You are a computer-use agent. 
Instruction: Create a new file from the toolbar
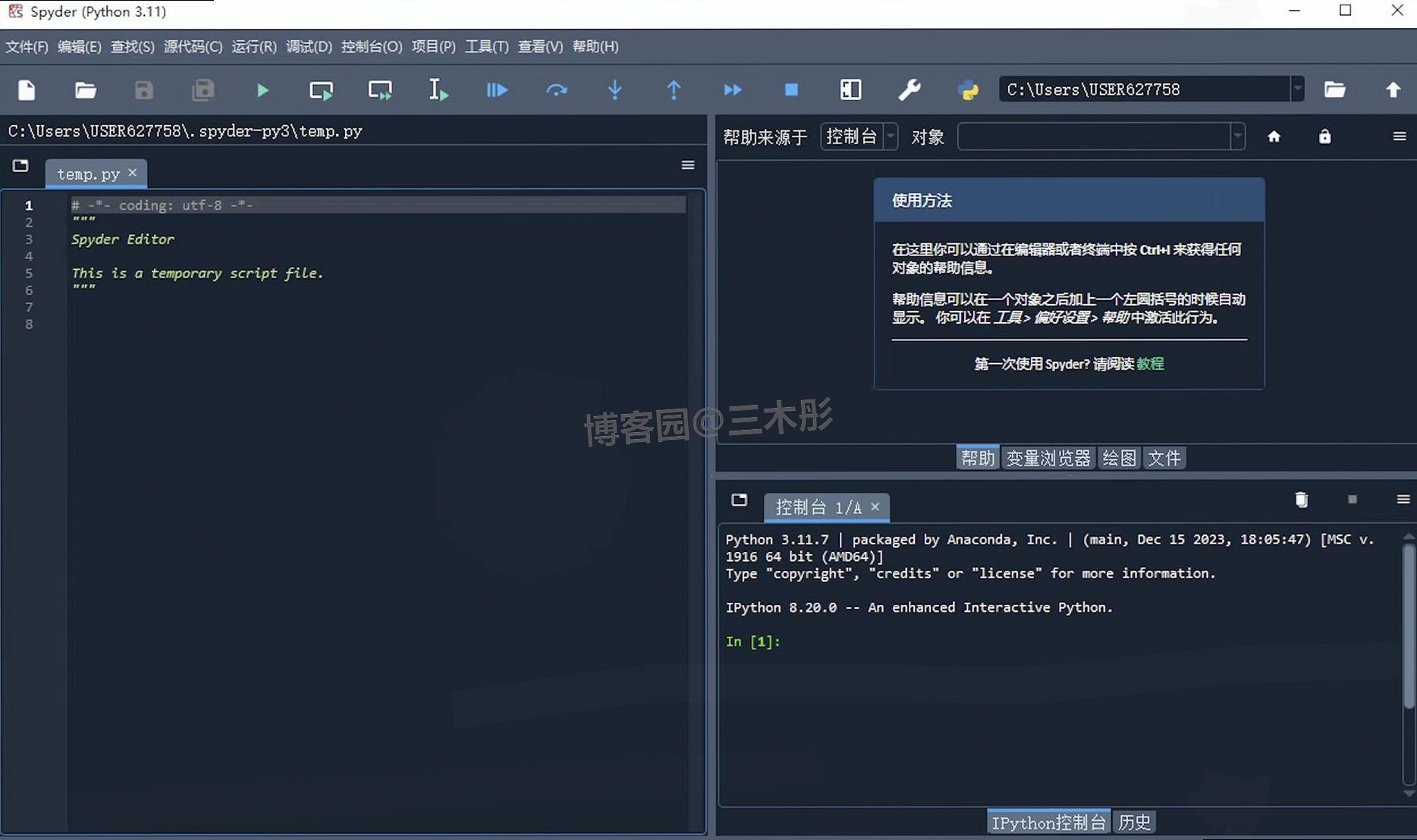27,89
